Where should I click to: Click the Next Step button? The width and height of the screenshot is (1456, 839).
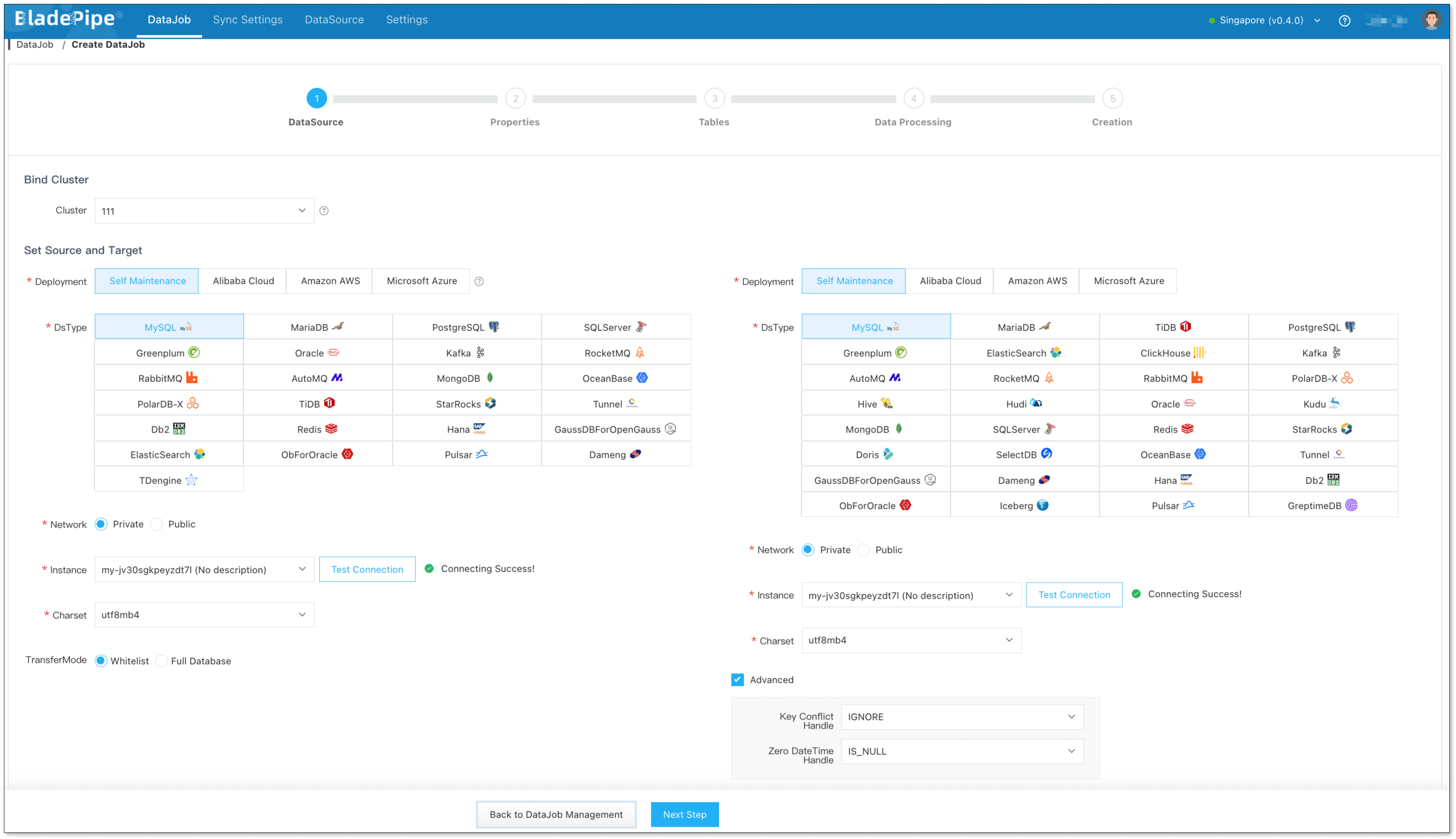click(x=684, y=814)
